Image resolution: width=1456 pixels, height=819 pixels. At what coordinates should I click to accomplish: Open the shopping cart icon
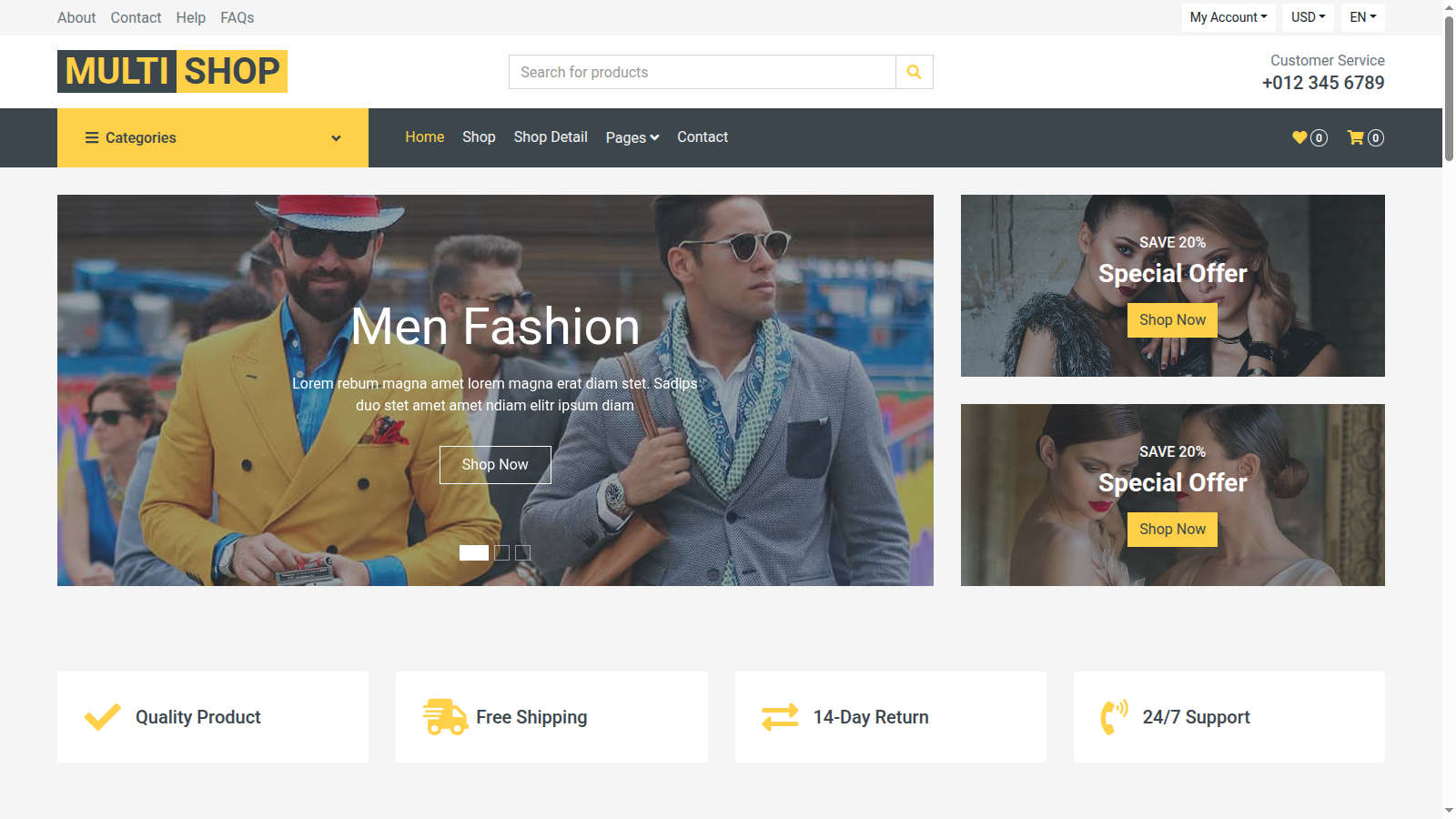[1356, 137]
